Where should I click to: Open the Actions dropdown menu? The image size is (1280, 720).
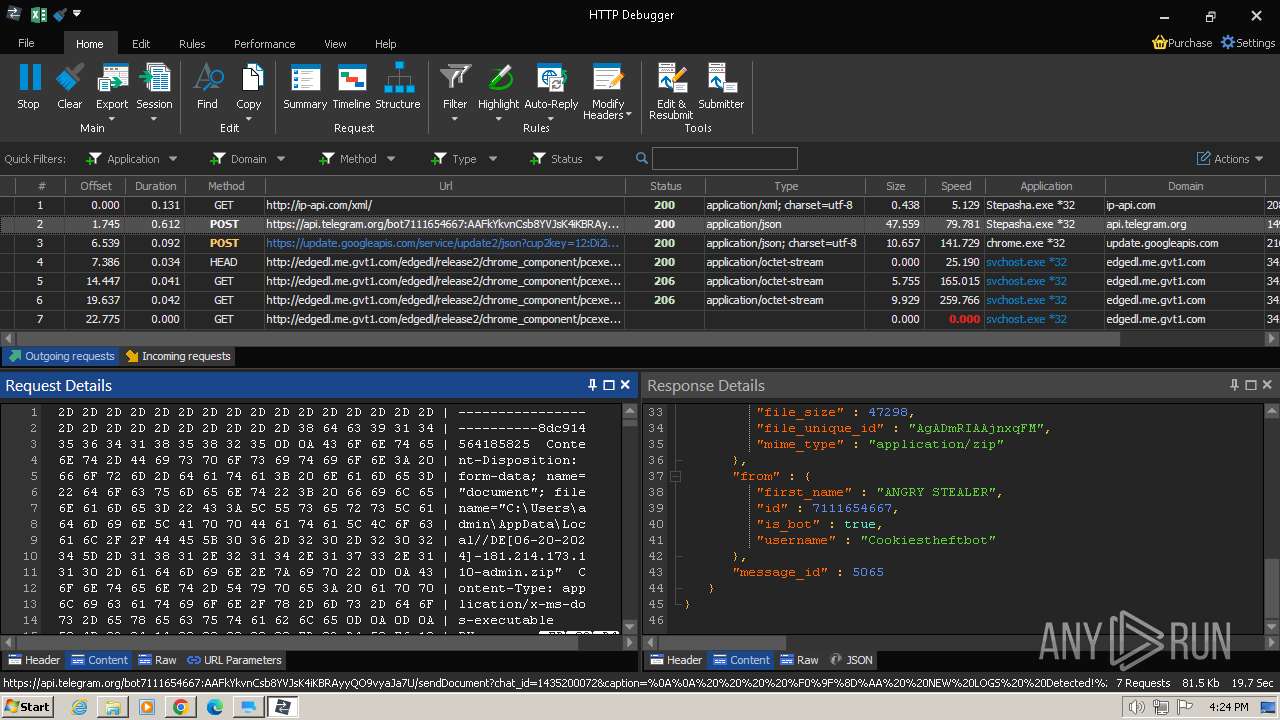[x=1231, y=159]
